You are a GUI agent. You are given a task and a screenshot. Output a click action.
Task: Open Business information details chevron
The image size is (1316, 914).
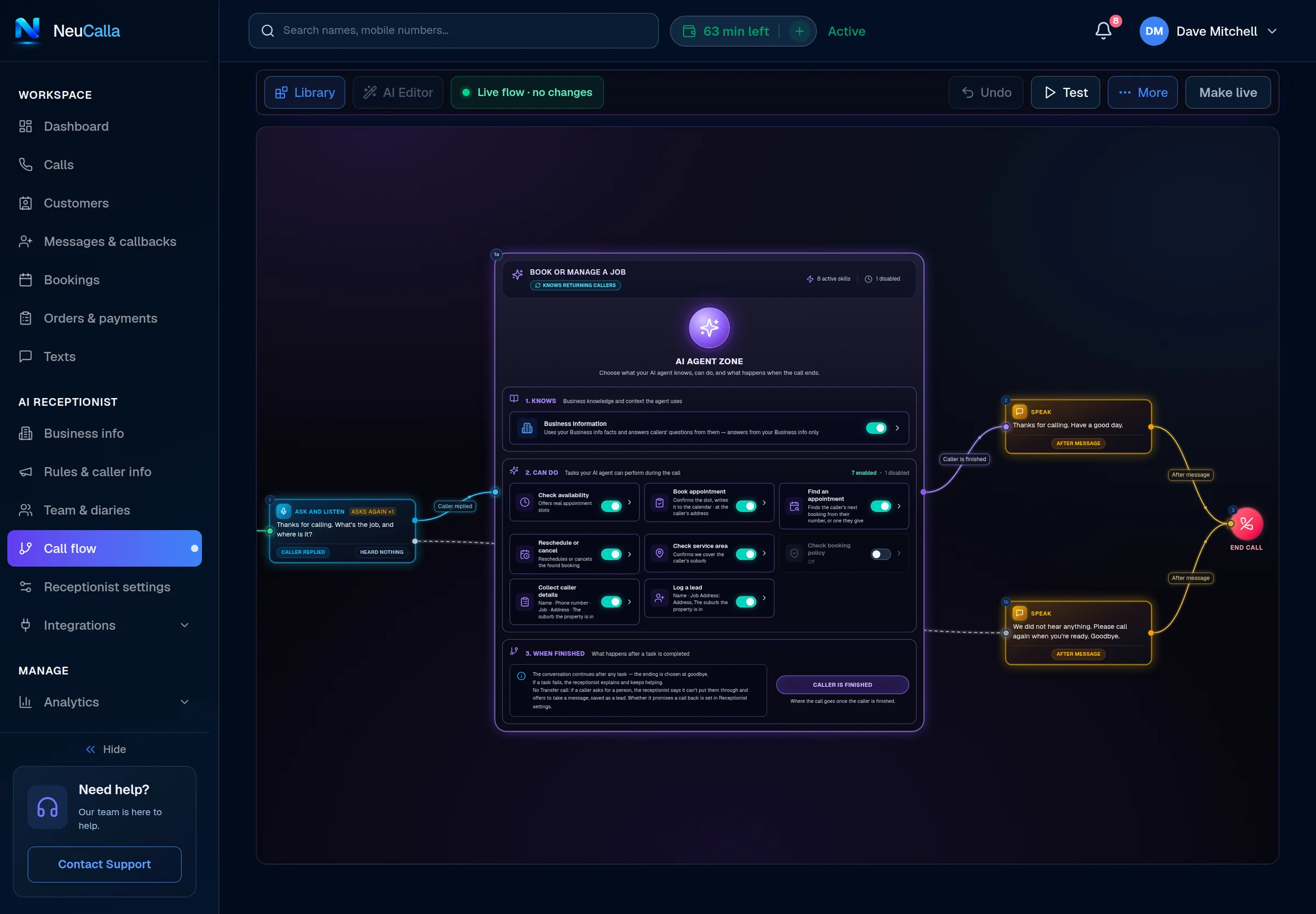[897, 428]
